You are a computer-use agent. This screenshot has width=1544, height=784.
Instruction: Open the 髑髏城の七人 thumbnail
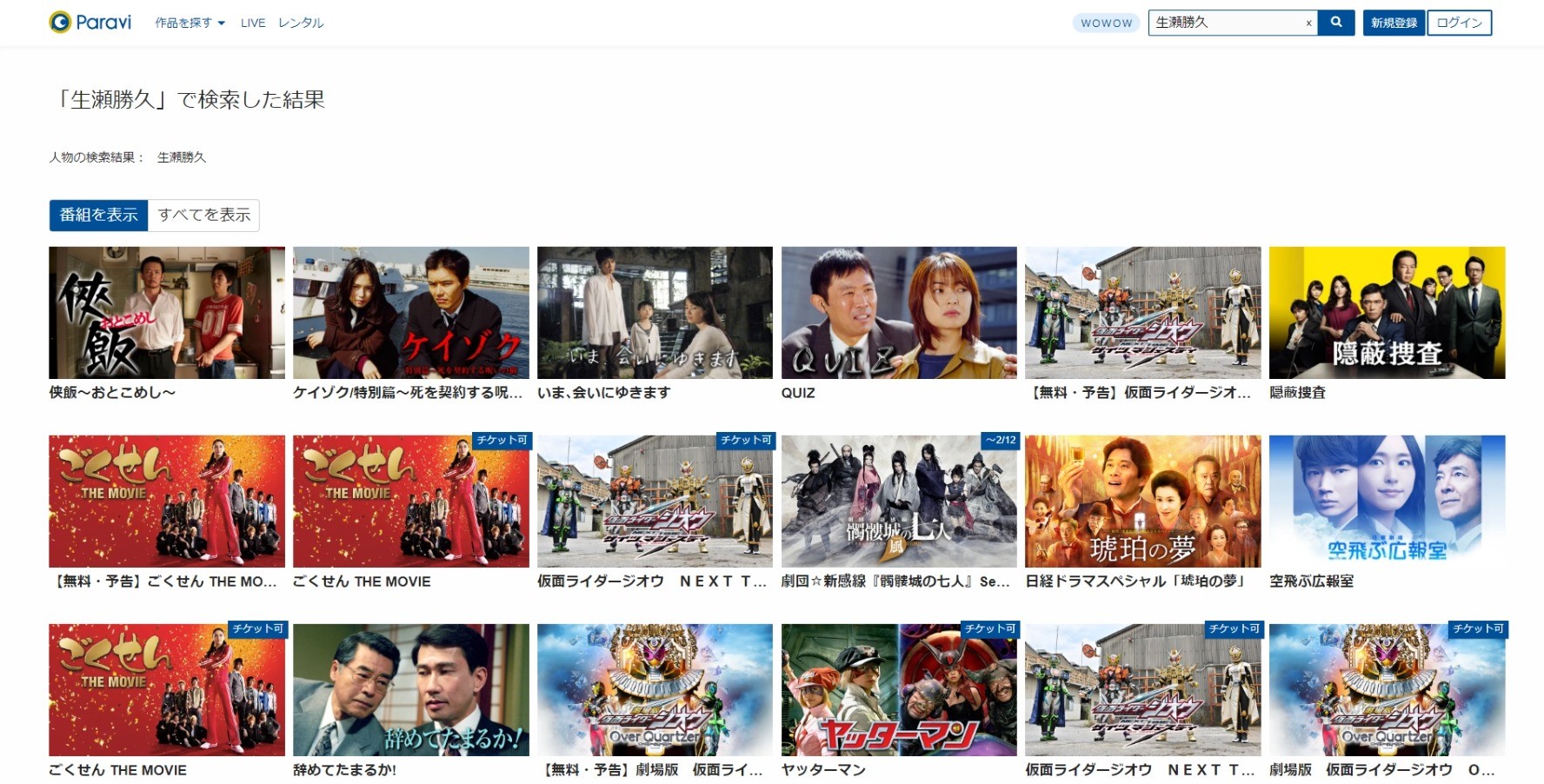(899, 501)
